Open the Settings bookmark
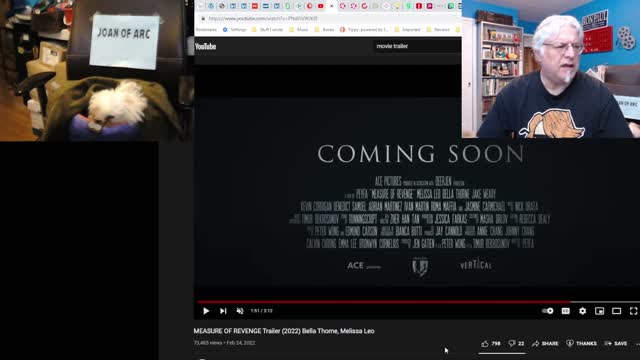Viewport: 640px width, 360px height. coord(234,29)
